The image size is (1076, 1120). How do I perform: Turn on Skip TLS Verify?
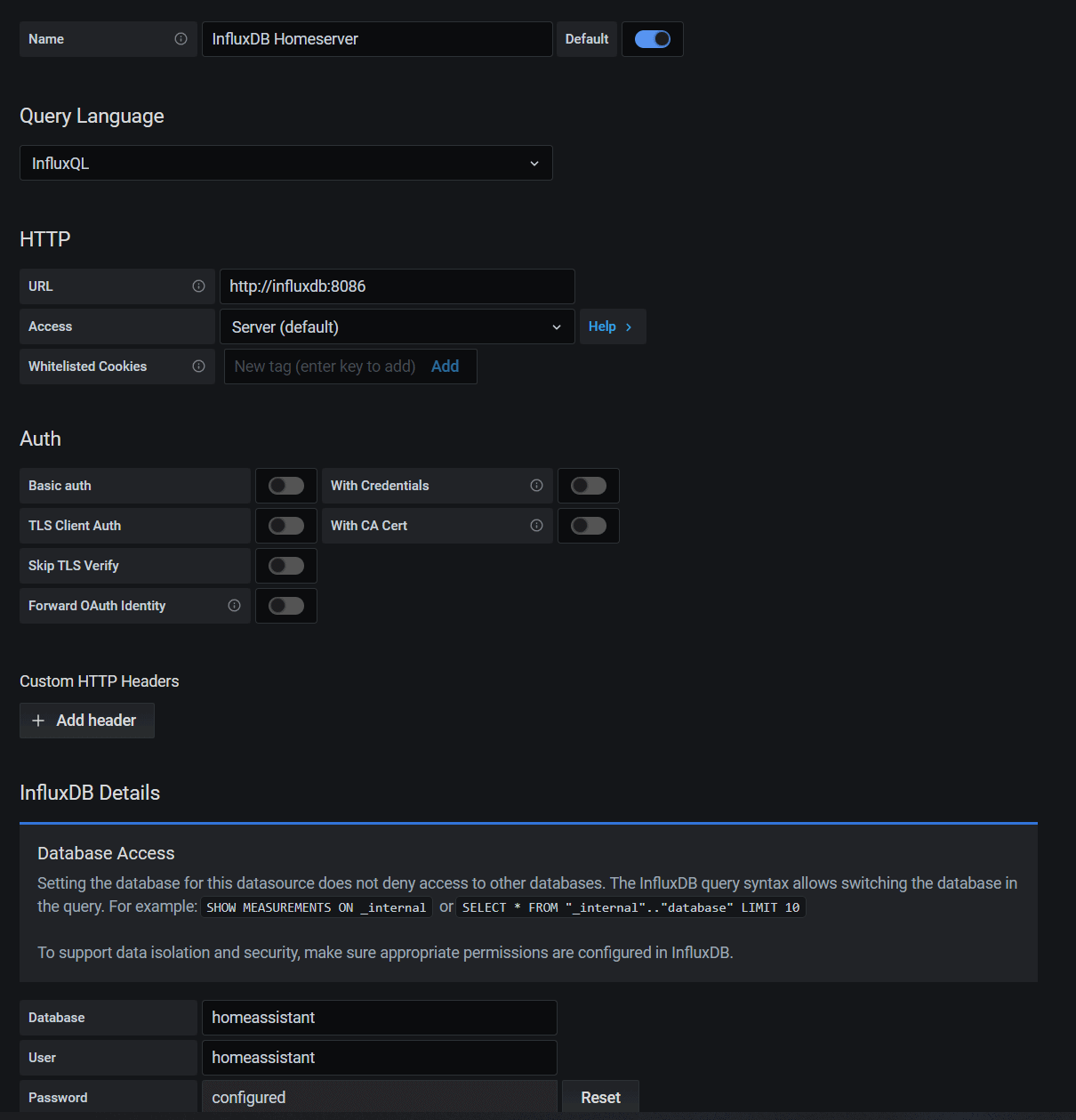(285, 565)
